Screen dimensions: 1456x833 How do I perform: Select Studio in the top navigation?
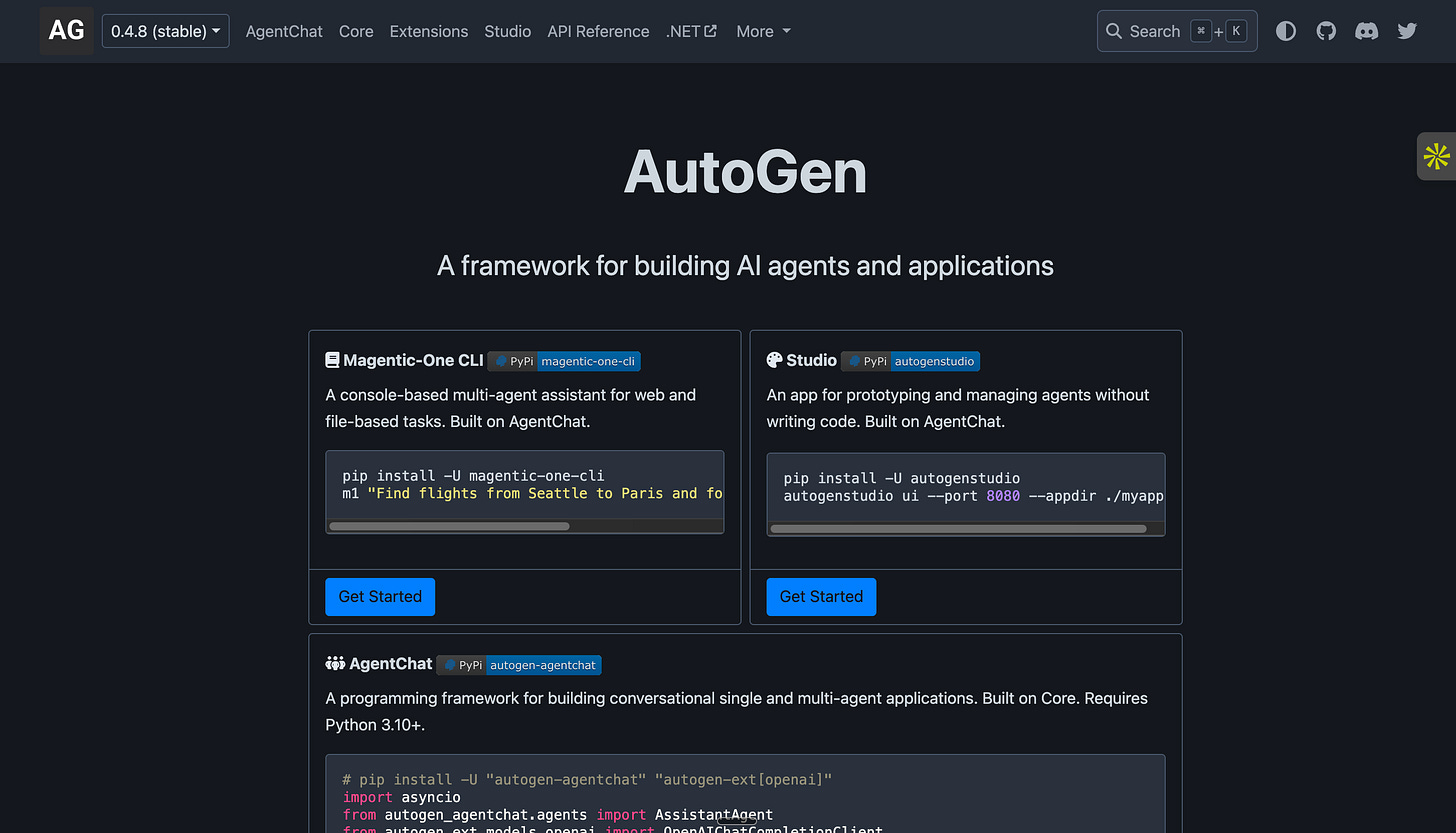[508, 31]
